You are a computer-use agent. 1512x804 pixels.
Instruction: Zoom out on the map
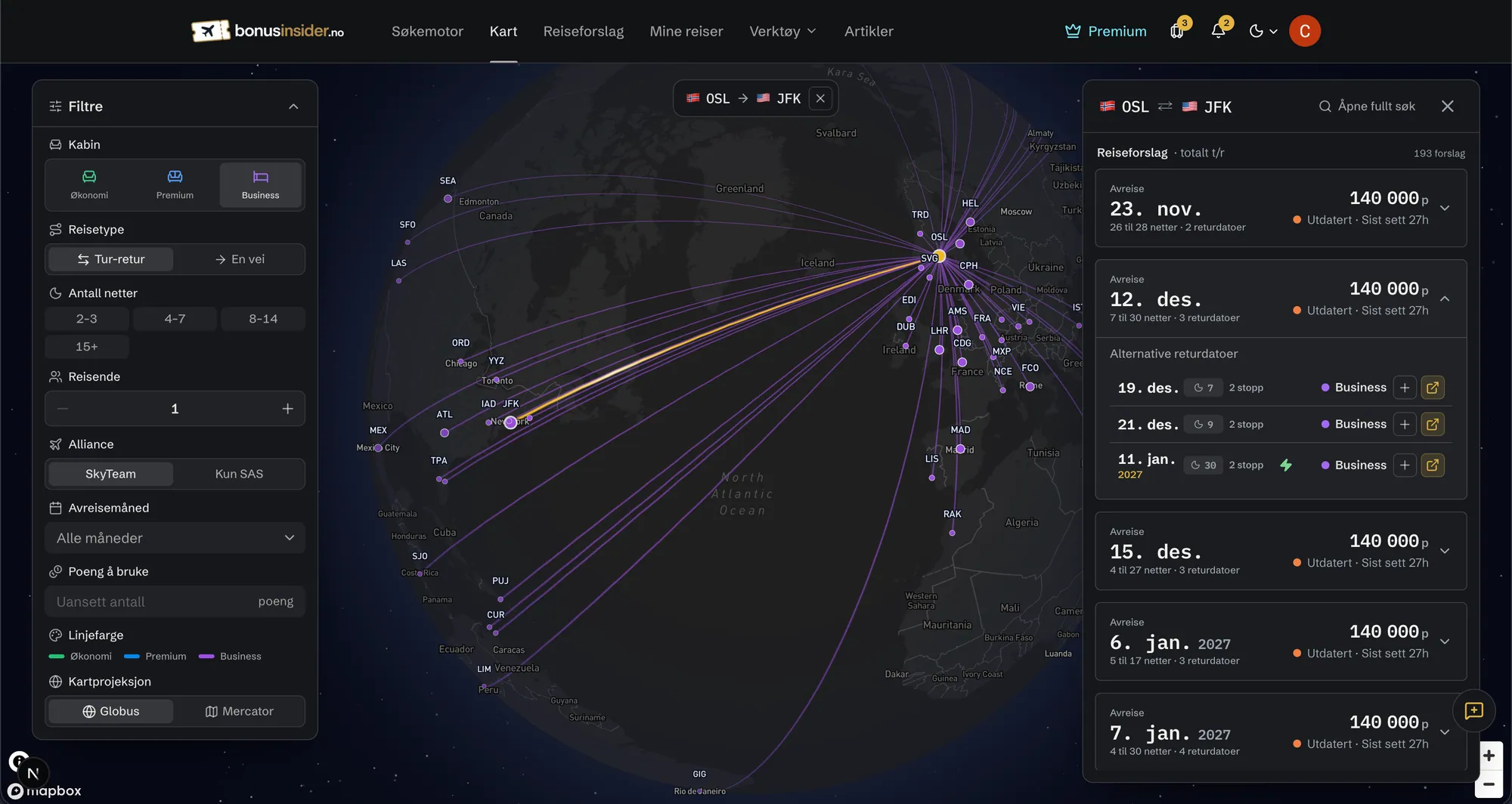[1489, 785]
